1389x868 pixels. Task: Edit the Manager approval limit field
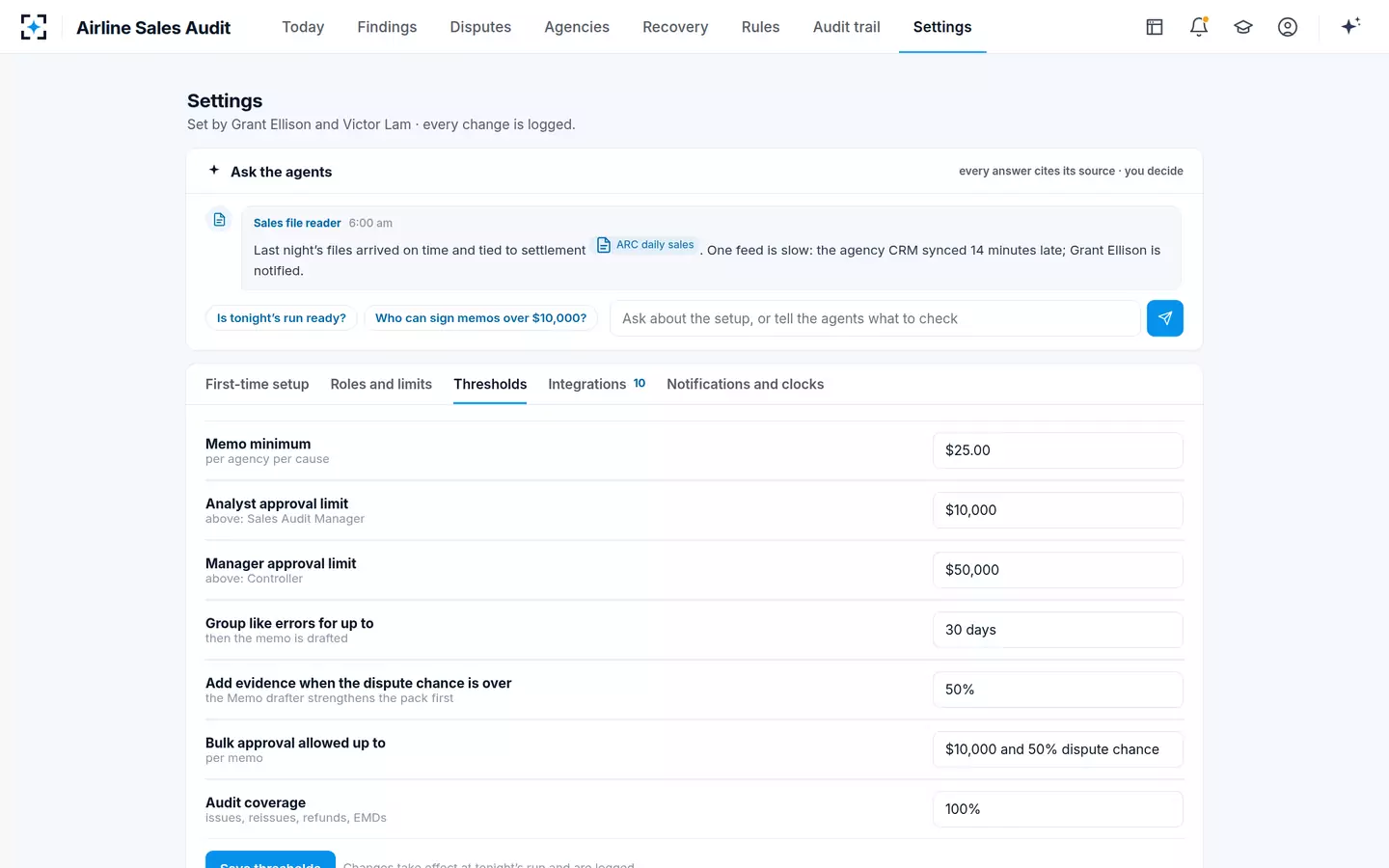tap(1058, 570)
